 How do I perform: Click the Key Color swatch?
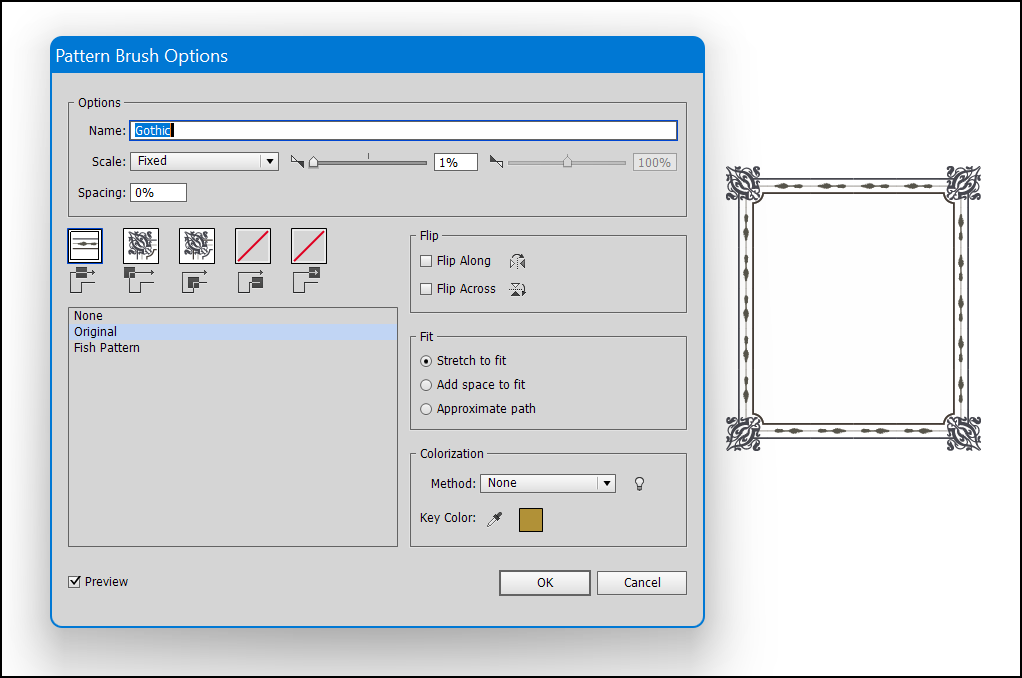(531, 519)
